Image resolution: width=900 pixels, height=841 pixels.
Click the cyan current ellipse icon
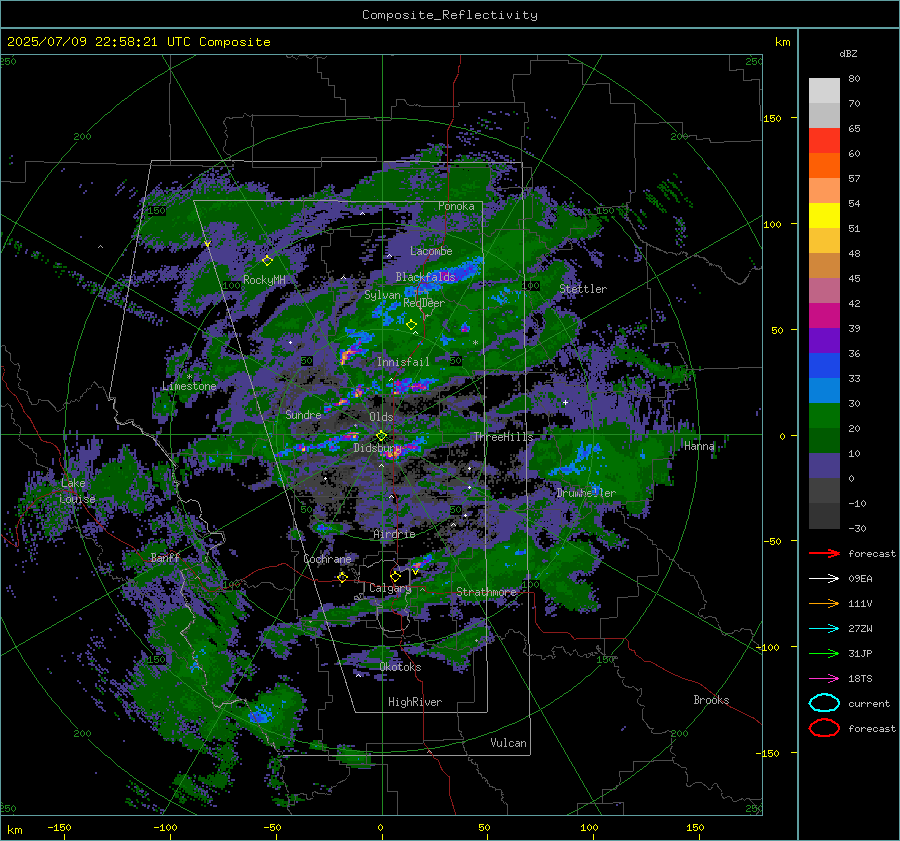pos(824,703)
